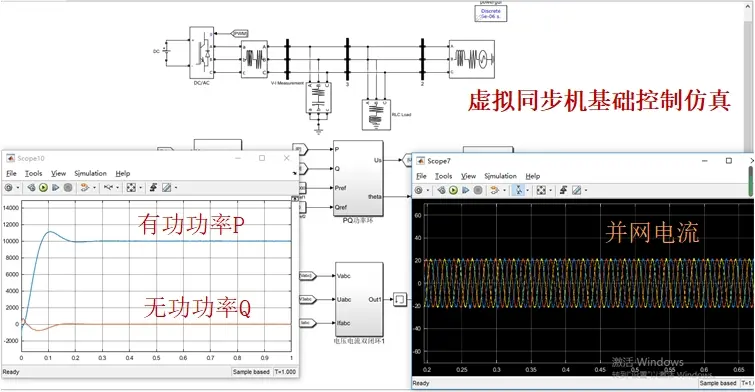This screenshot has width=755, height=392.
Task: Click Stop button in Scope10 toolbar
Action: 68,188
